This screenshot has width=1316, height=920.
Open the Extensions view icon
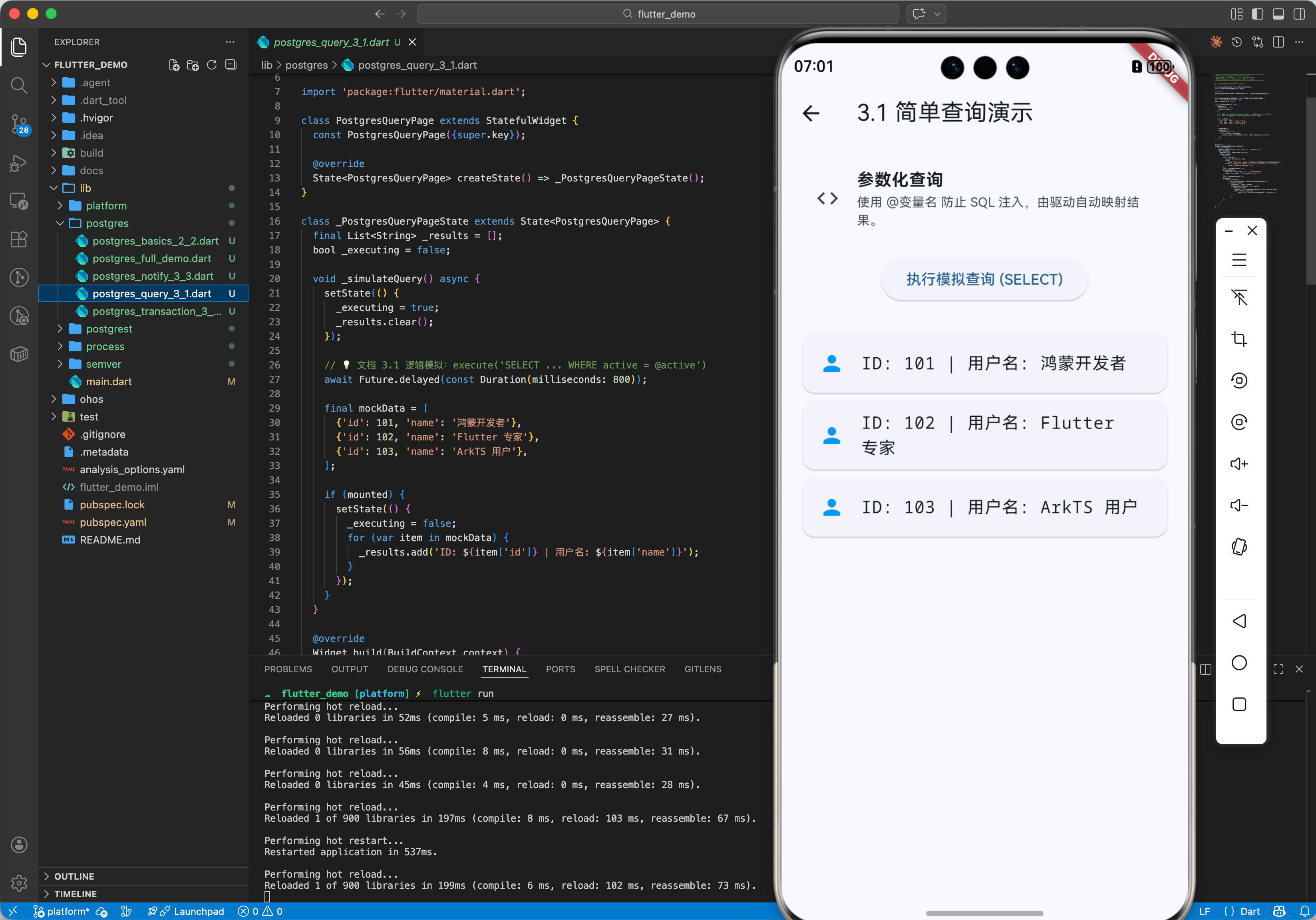[x=19, y=240]
